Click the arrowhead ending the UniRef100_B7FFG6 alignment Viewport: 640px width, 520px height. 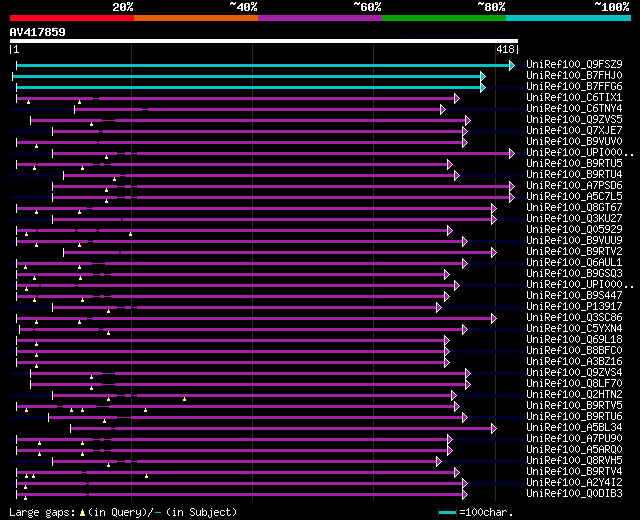pyautogui.click(x=483, y=87)
